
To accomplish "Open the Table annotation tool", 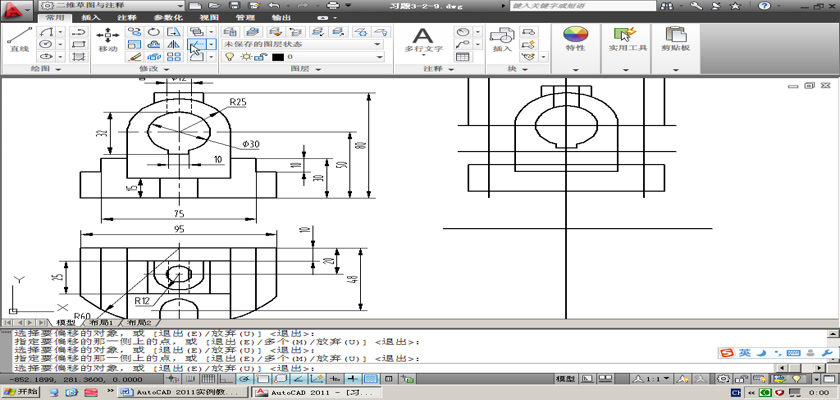I will pos(462,56).
